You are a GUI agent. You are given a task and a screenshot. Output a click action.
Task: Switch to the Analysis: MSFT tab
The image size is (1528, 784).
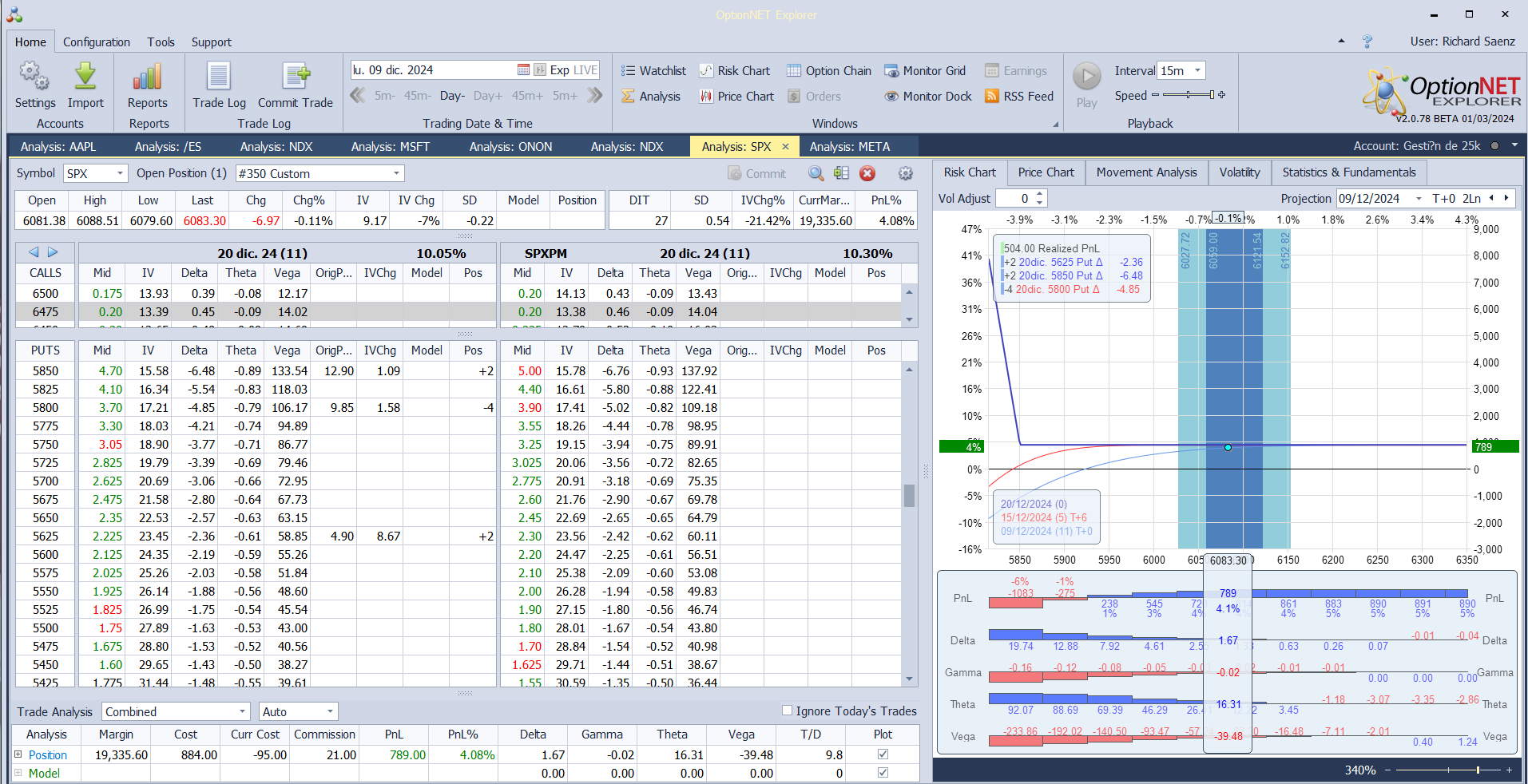click(391, 147)
